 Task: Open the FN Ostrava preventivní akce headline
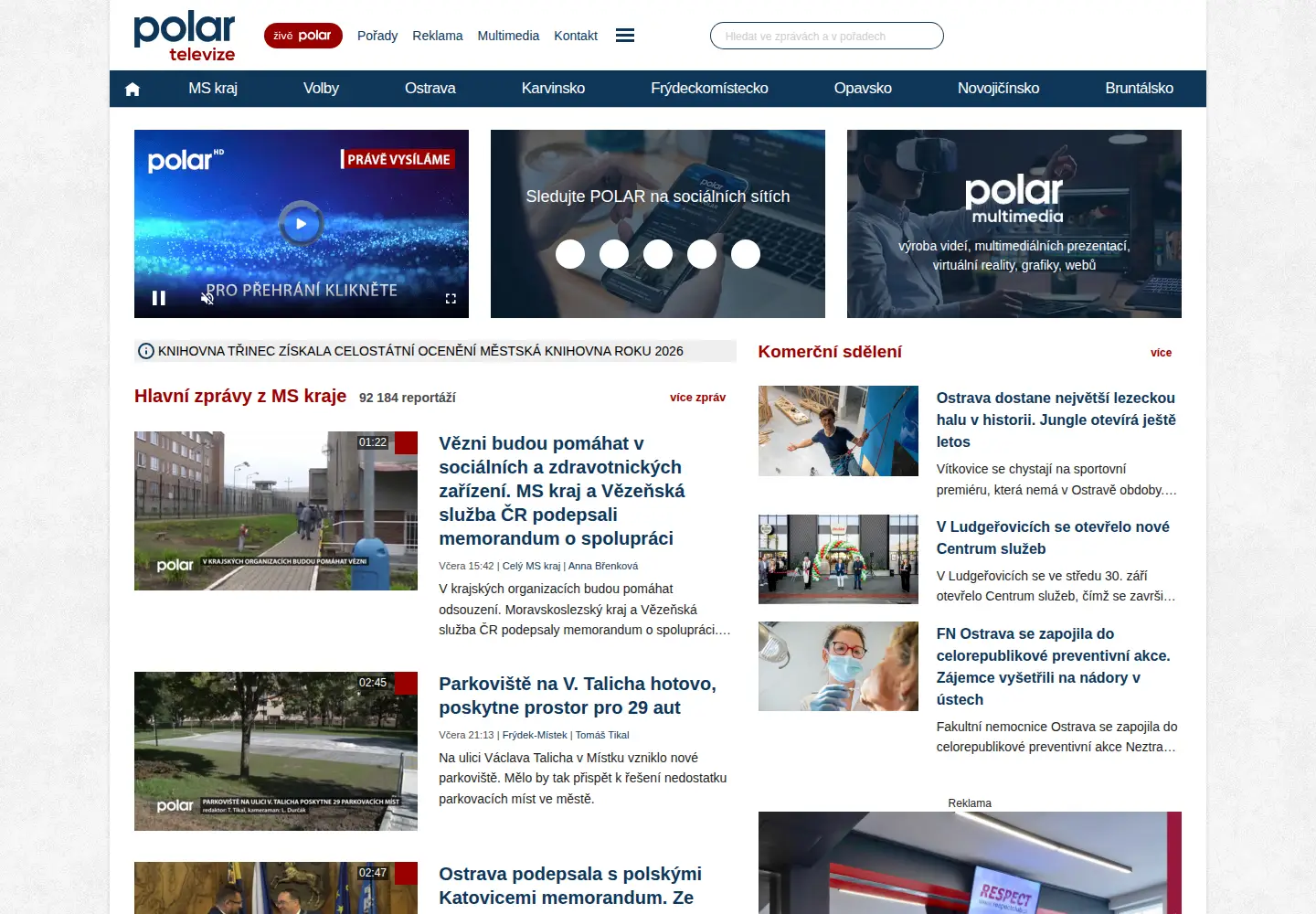[x=1053, y=666]
